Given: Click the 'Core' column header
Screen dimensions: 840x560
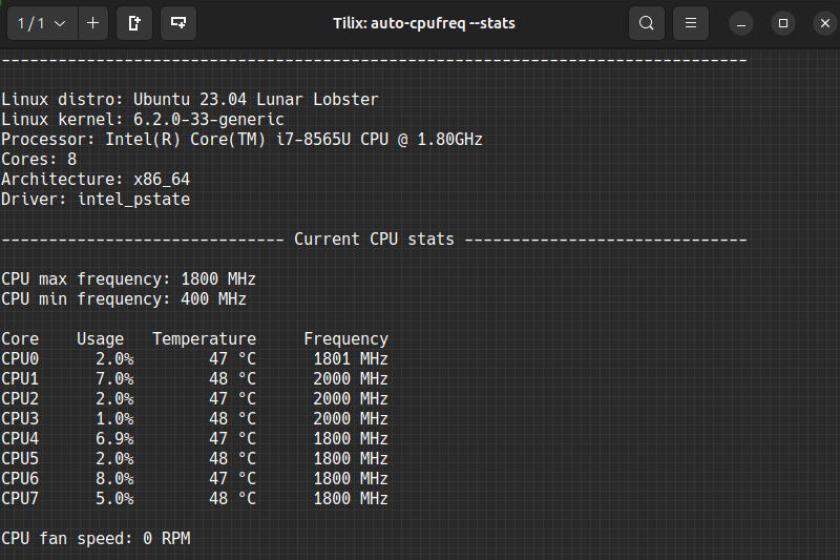Looking at the screenshot, I should (x=20, y=339).
